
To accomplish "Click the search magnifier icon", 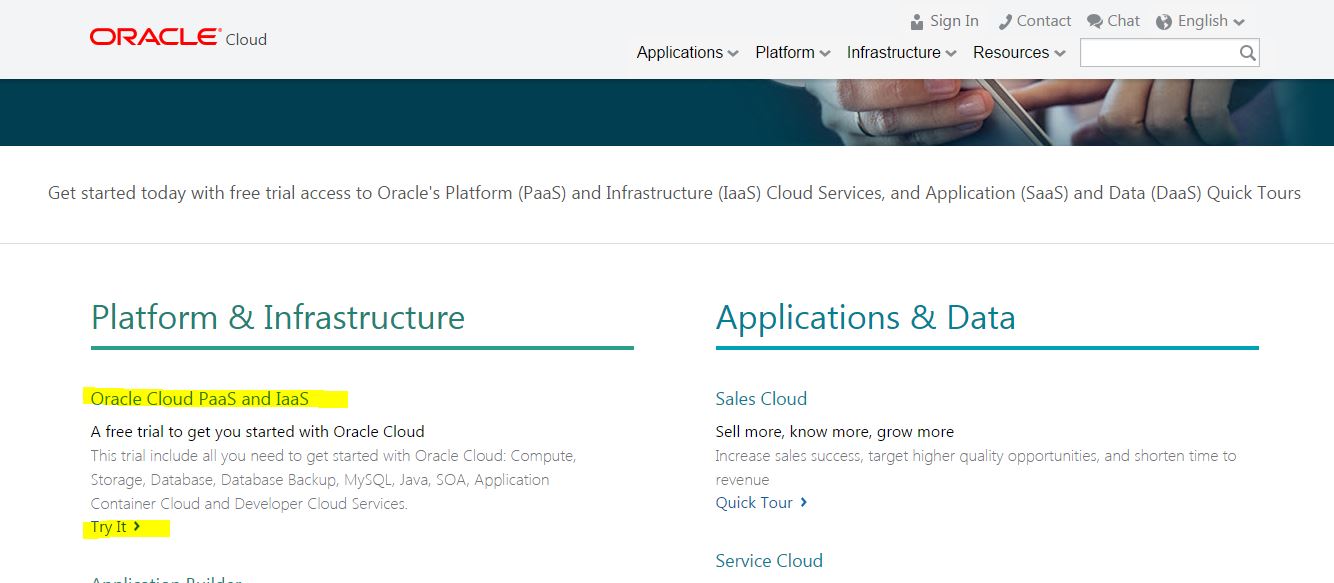I will 1246,52.
